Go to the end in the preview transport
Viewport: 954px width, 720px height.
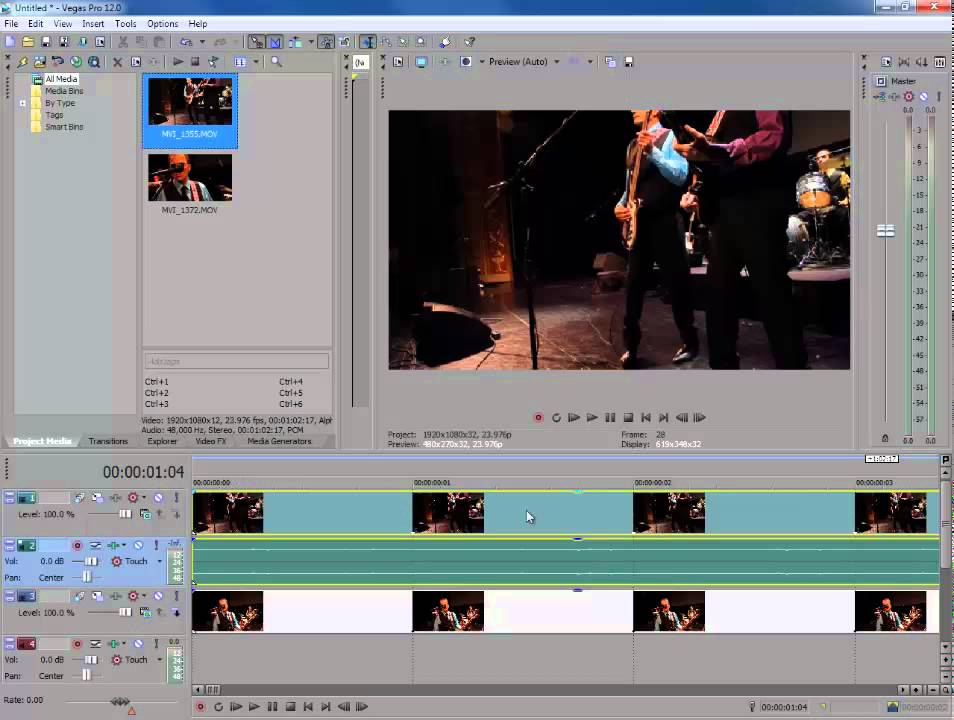(664, 418)
